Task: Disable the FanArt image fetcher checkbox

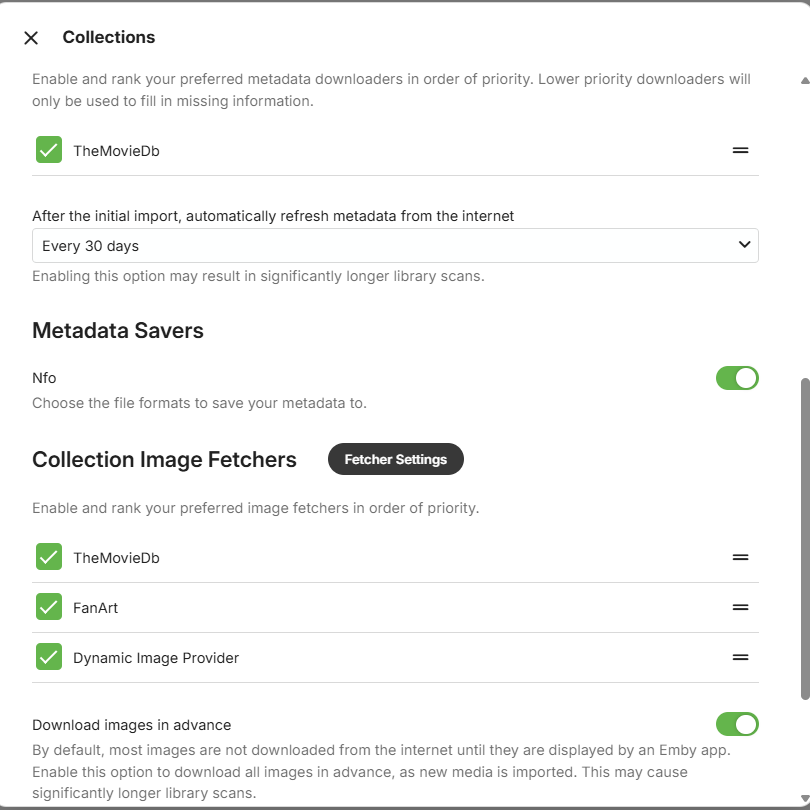Action: click(49, 607)
